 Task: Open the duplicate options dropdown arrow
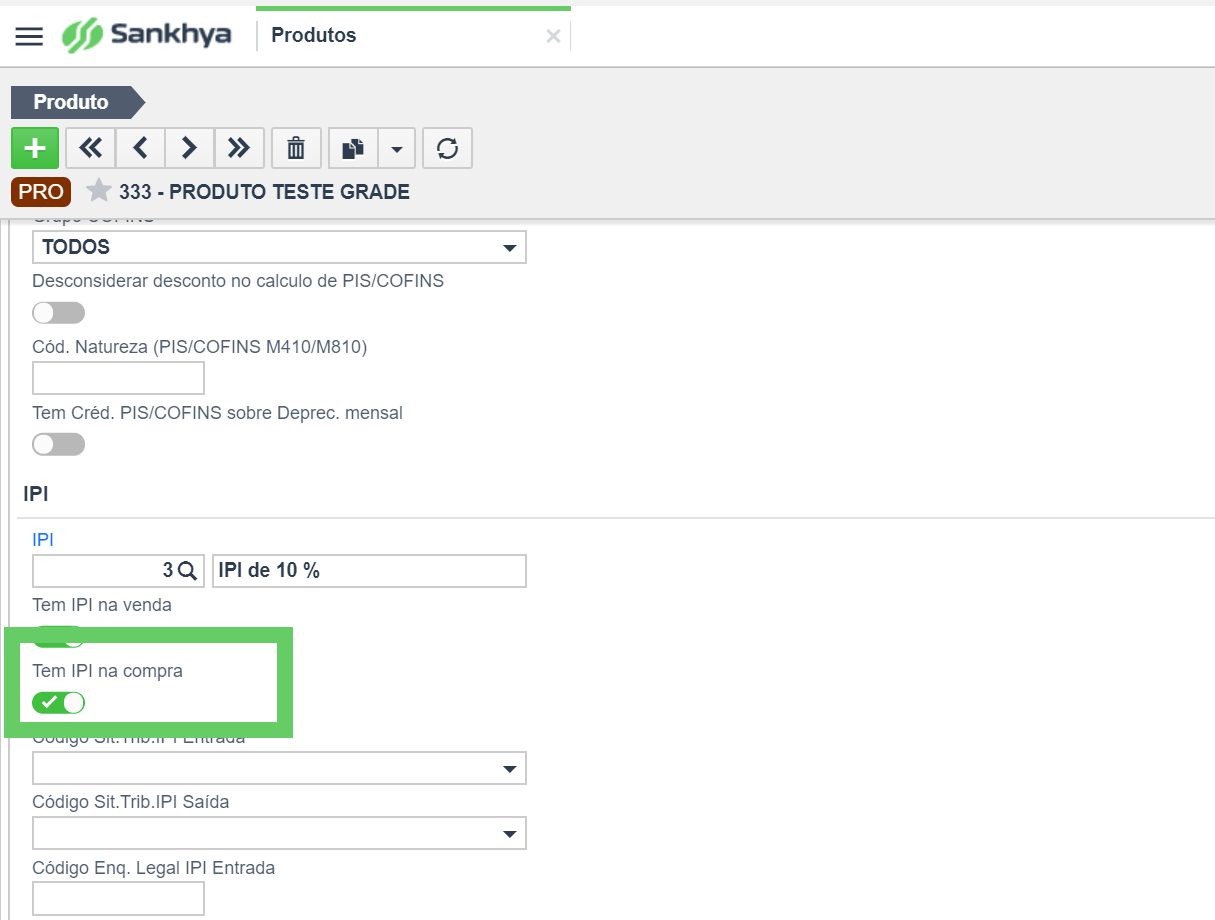(397, 148)
